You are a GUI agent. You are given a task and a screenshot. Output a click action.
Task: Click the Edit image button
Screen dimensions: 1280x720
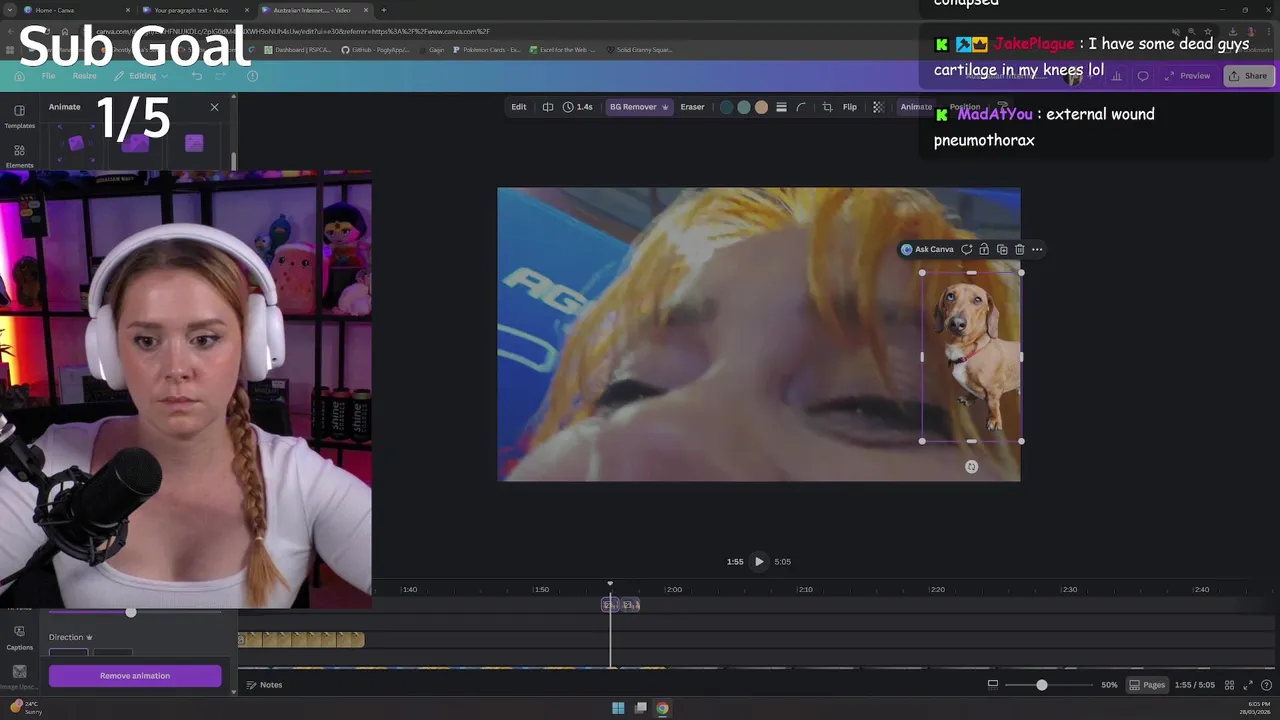click(x=518, y=107)
